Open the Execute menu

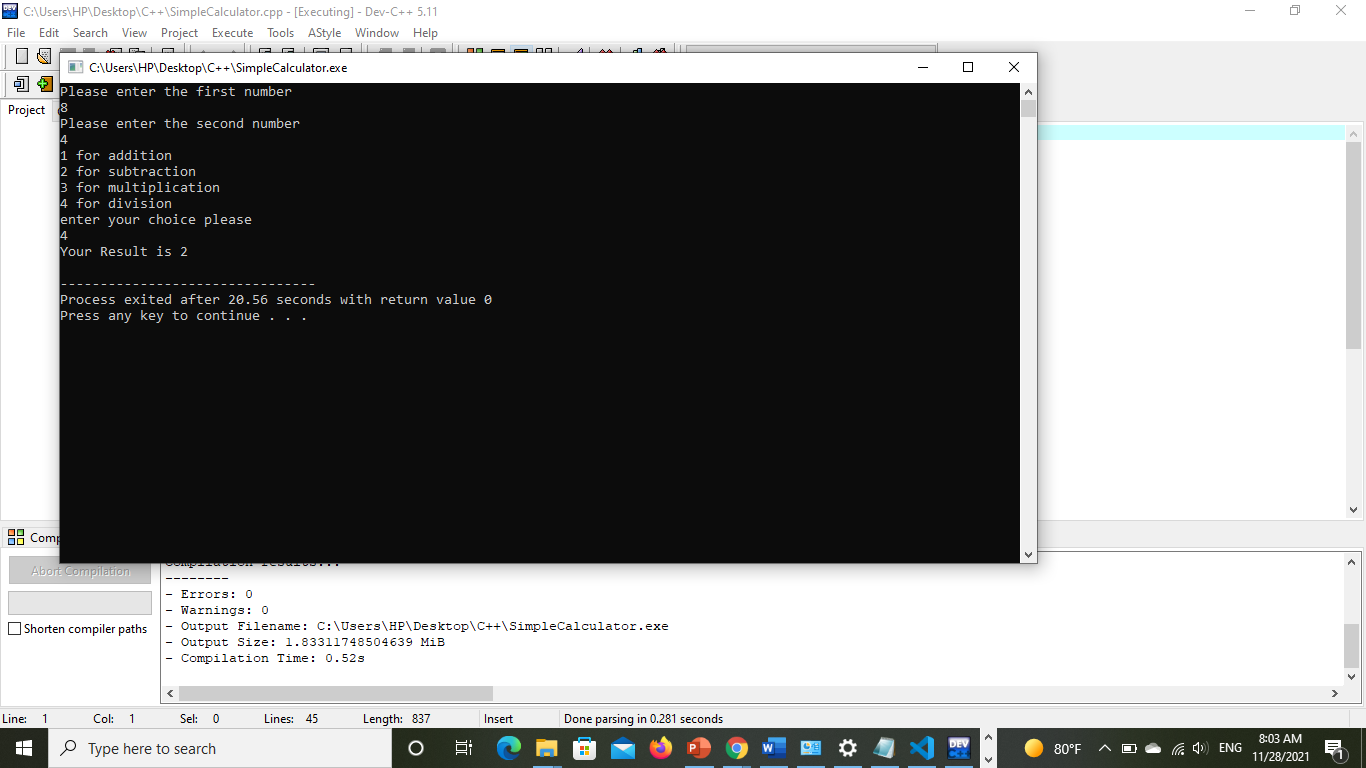[232, 32]
